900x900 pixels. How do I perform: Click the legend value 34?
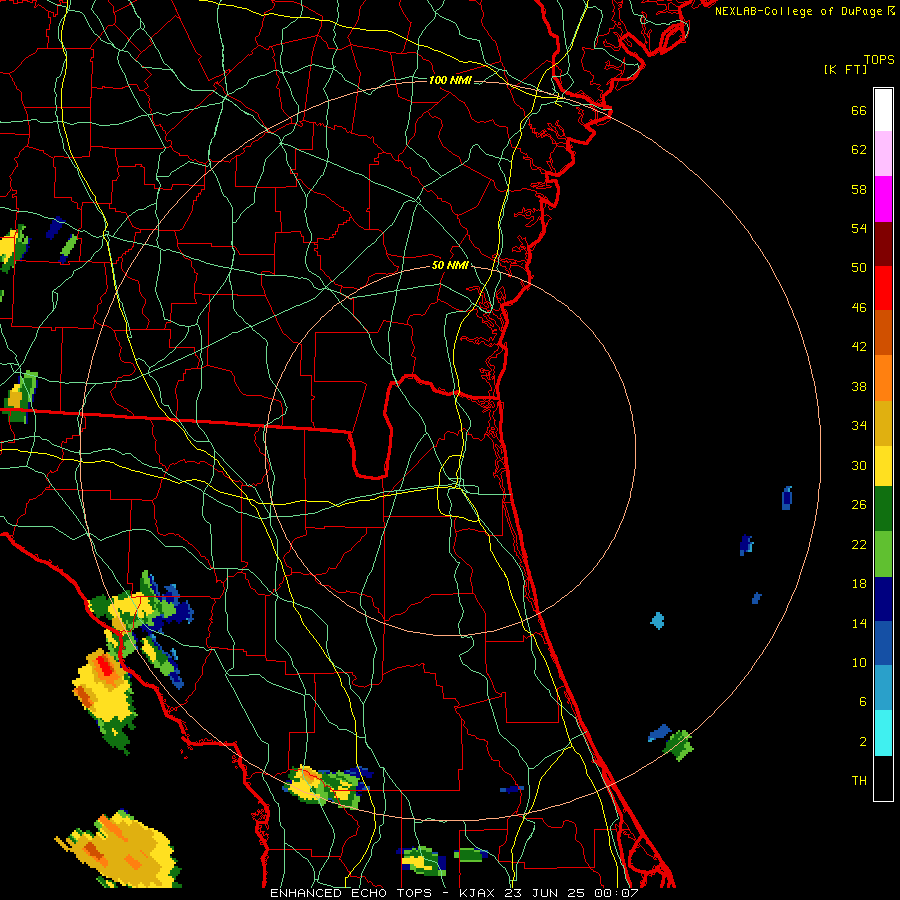tap(859, 426)
